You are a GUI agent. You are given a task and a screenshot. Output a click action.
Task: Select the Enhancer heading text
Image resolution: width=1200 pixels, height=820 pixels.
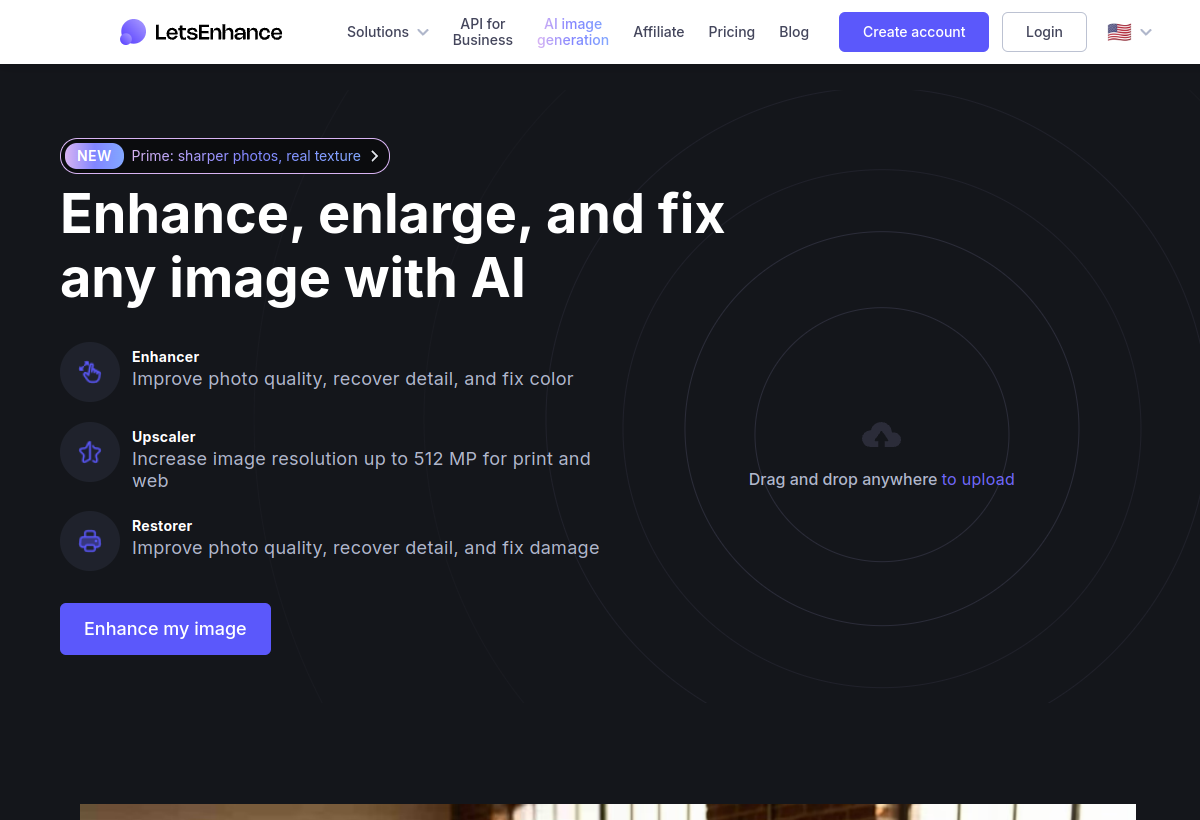point(166,357)
